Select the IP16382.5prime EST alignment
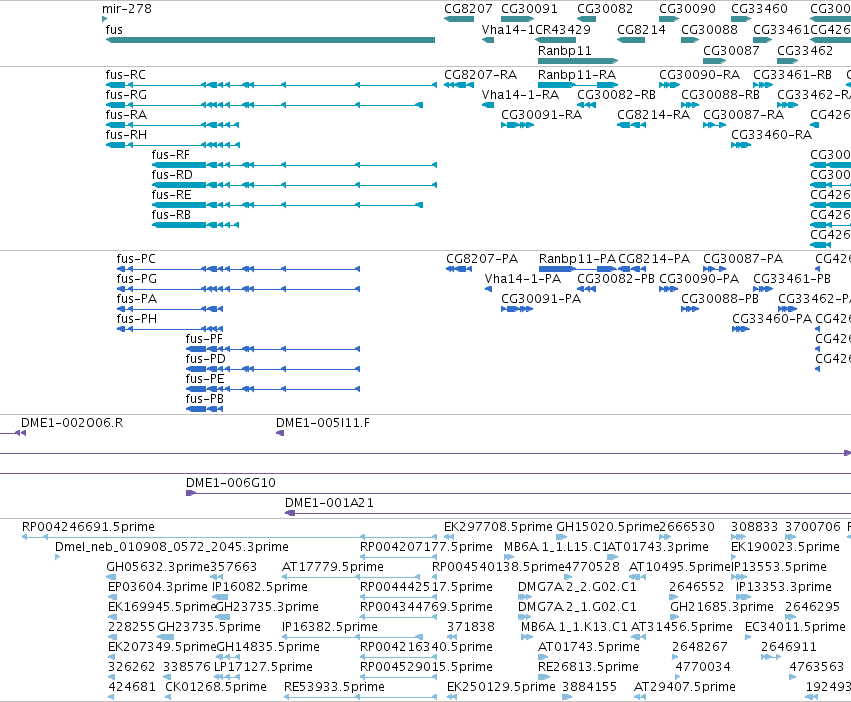 pos(352,637)
